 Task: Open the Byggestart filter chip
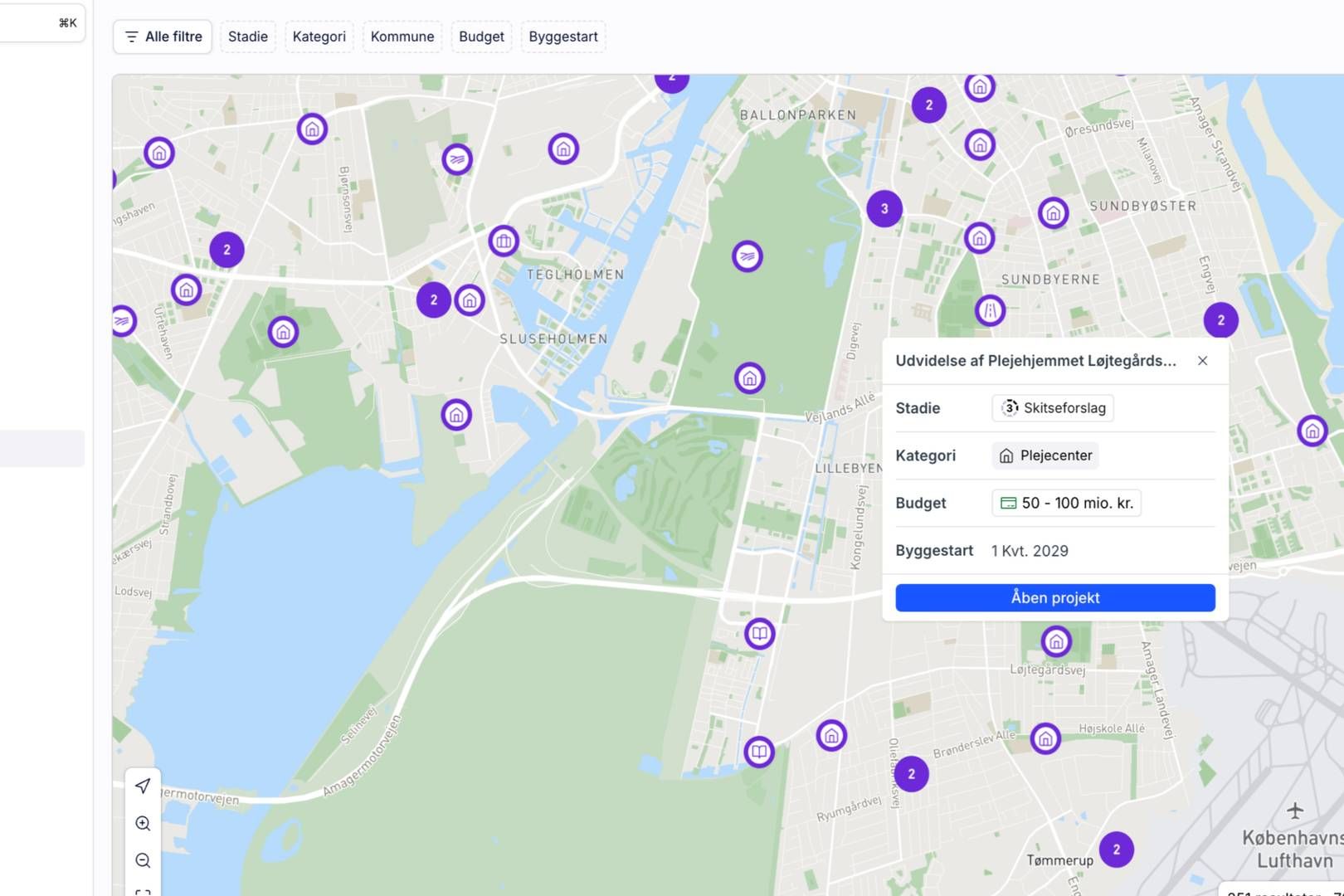pos(562,37)
